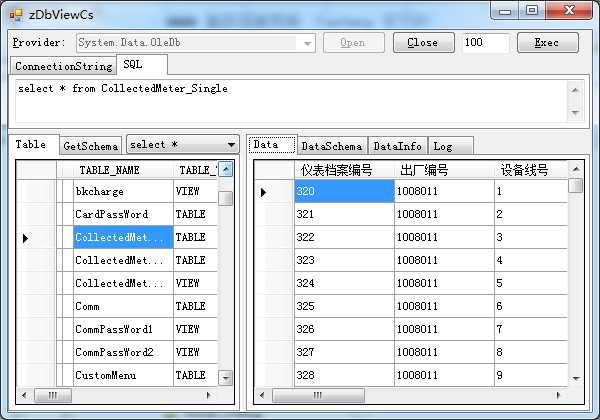The image size is (600, 420).
Task: Open the Log tab
Action: pos(450,146)
